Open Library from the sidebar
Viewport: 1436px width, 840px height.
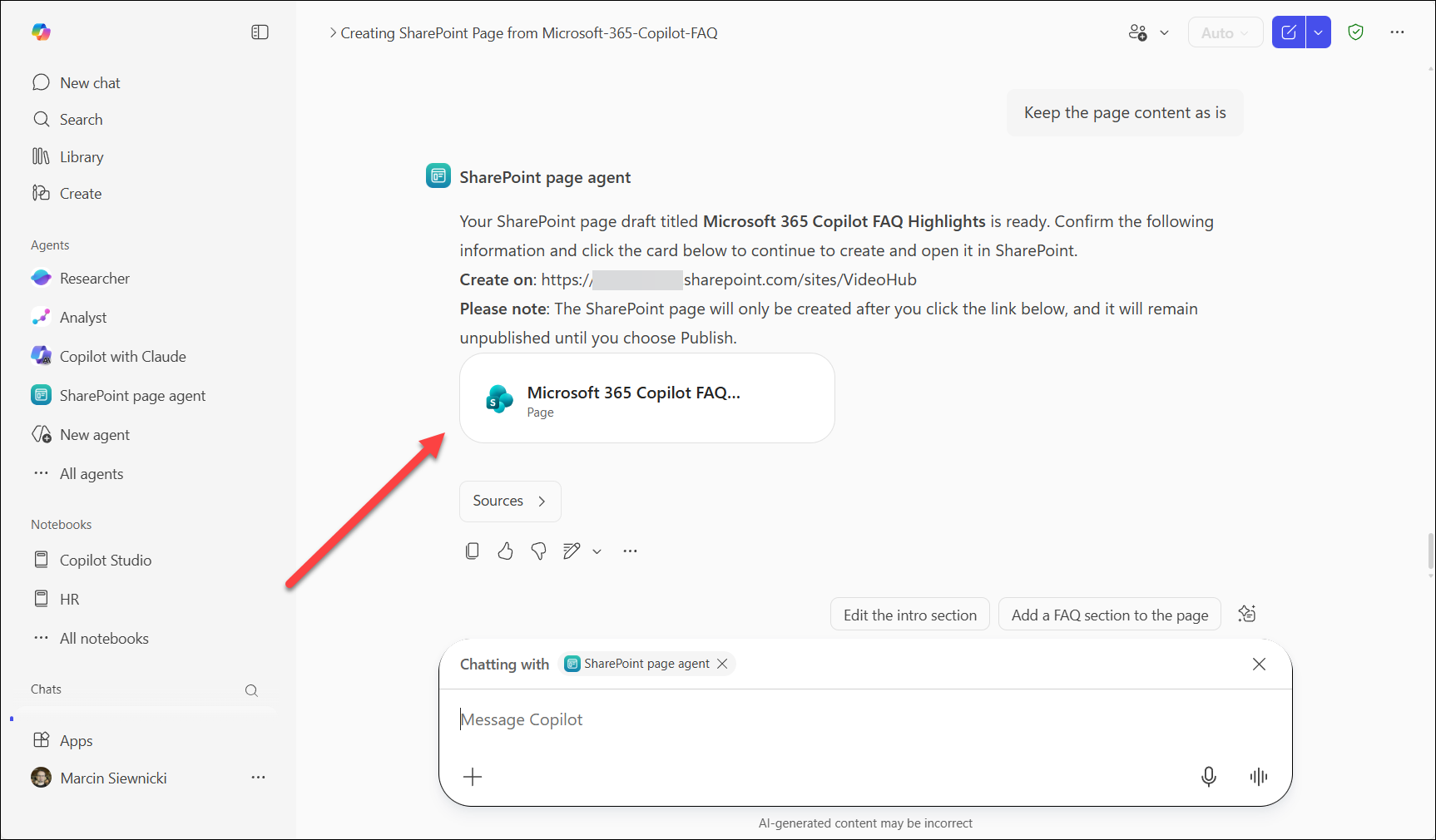[81, 156]
